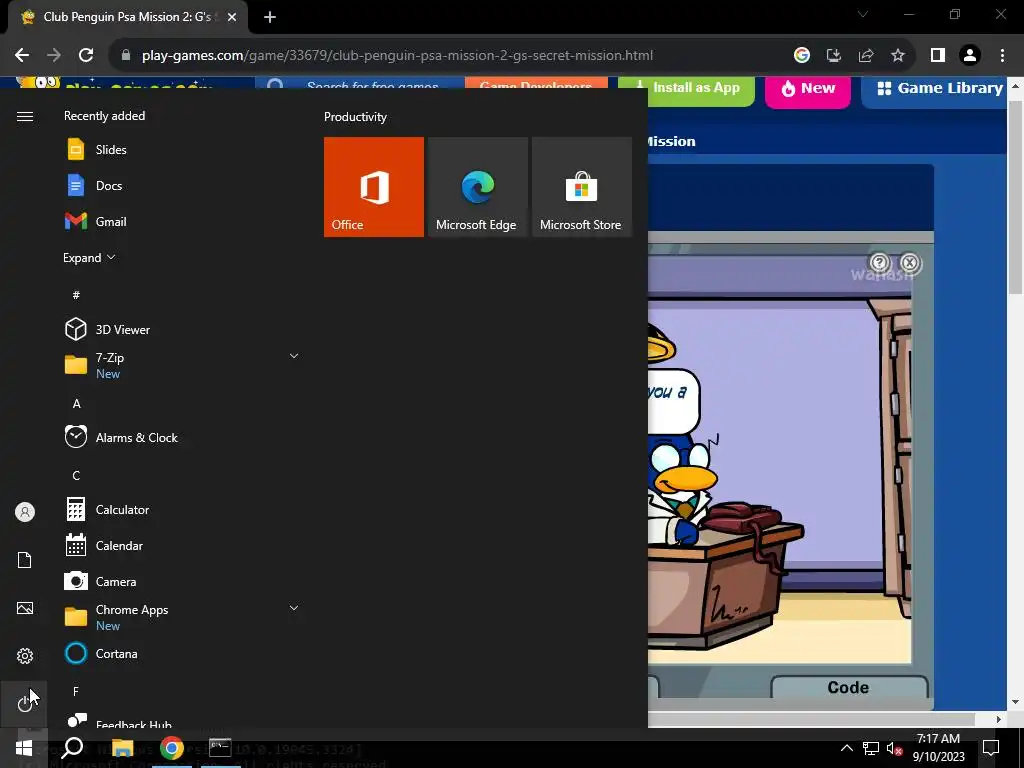Click the install app icon in address bar

834,56
